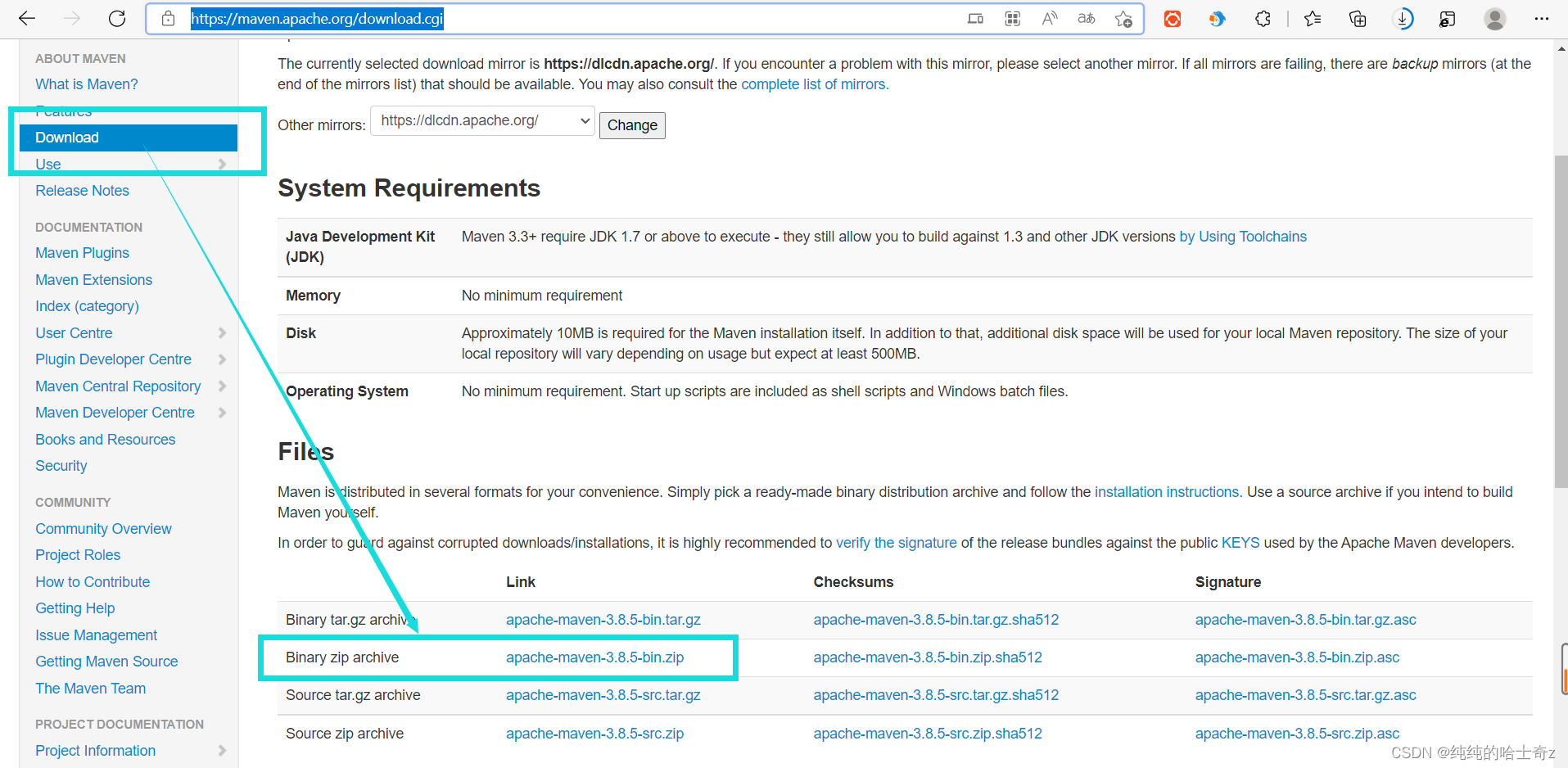Open the Favorites list icon
This screenshot has height=768, width=1568.
[x=1313, y=19]
